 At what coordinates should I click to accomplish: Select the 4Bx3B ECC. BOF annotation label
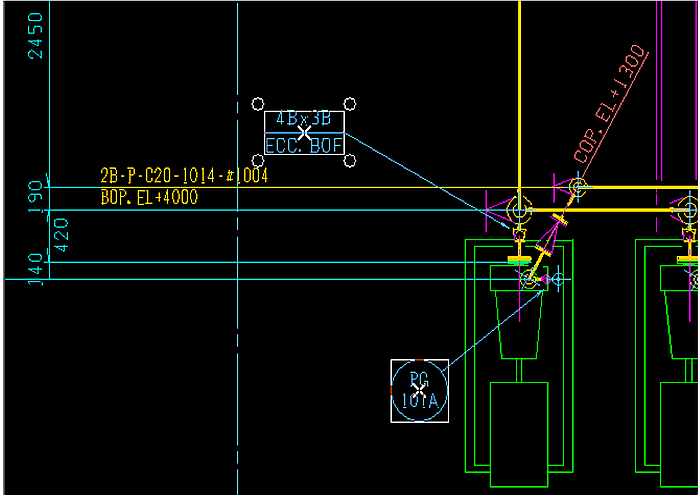click(304, 133)
